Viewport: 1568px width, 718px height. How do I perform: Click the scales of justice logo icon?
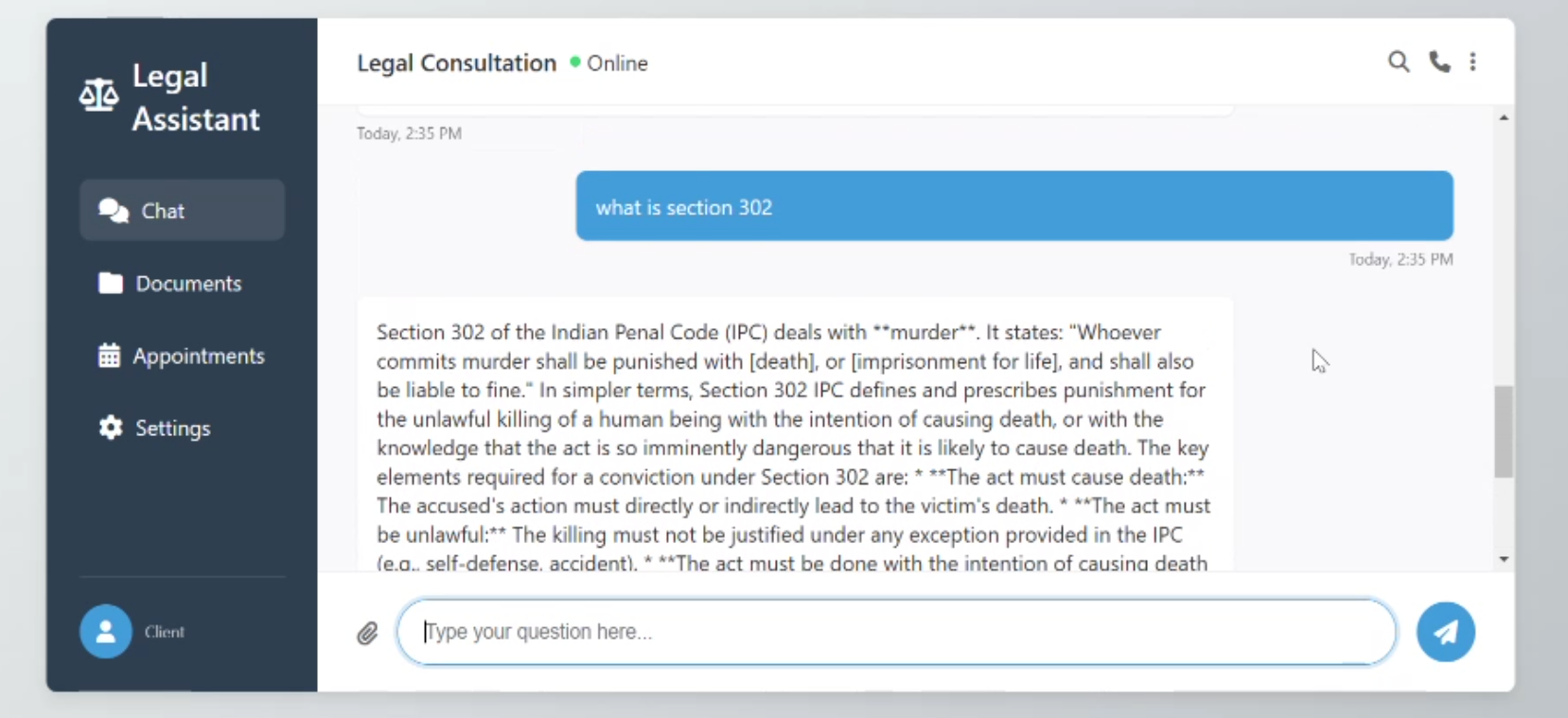pos(98,95)
